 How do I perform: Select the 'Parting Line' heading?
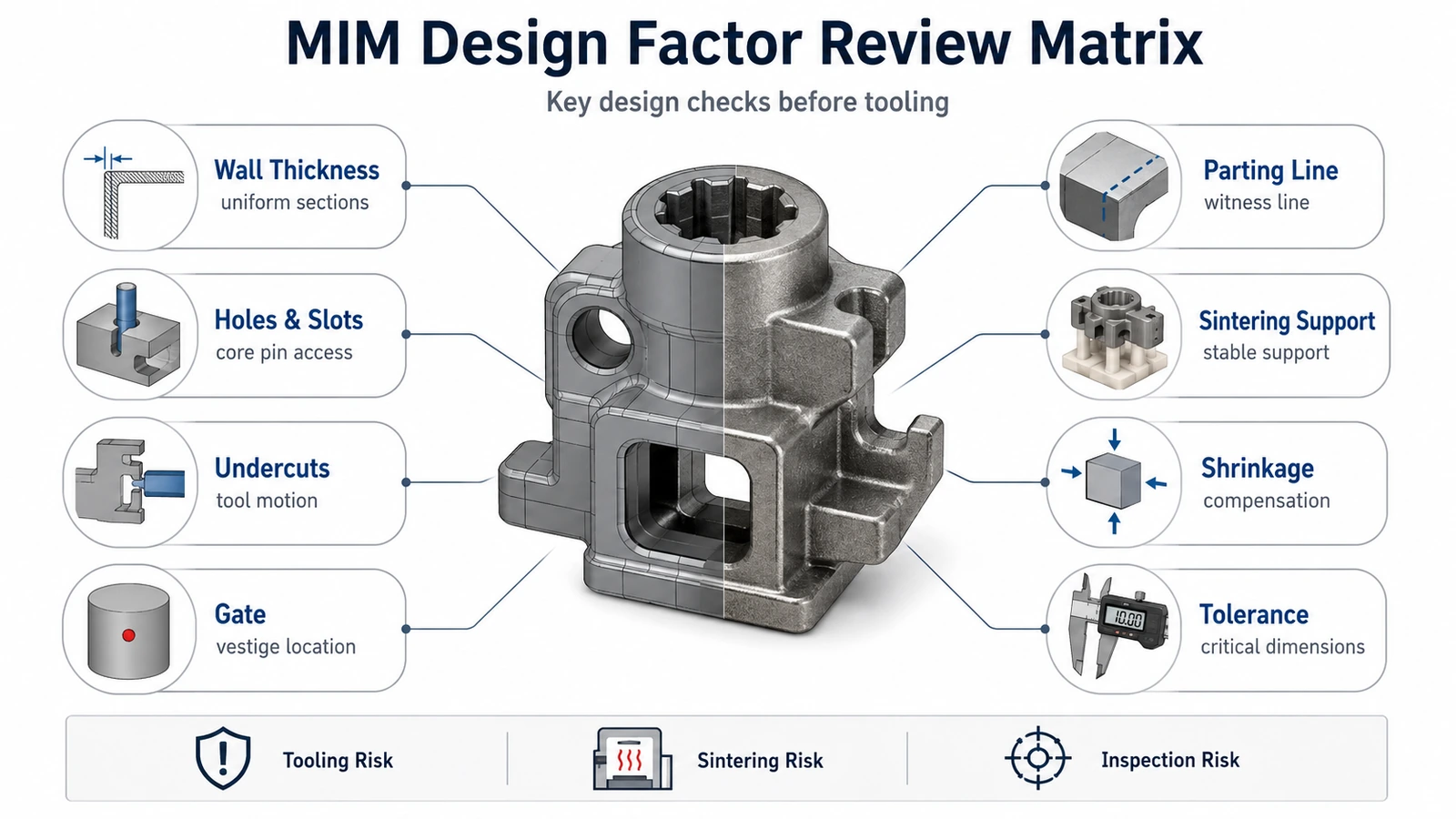pyautogui.click(x=1270, y=170)
